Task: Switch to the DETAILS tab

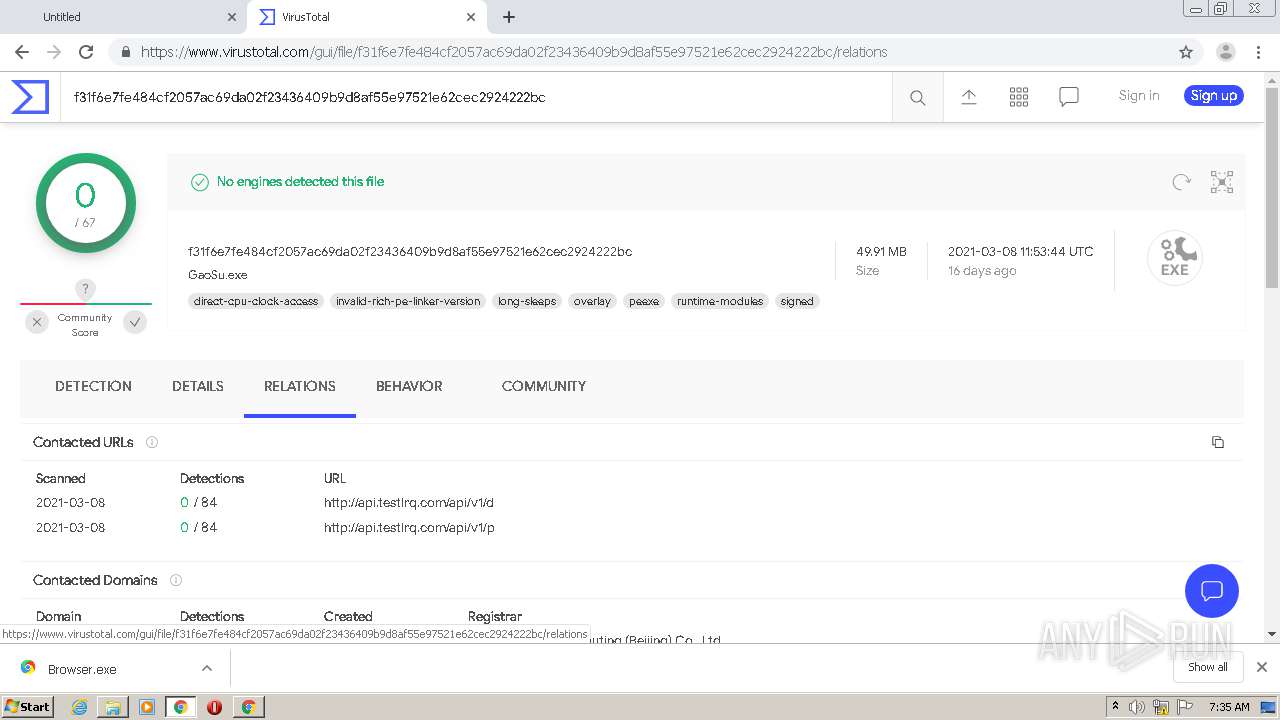Action: point(198,386)
